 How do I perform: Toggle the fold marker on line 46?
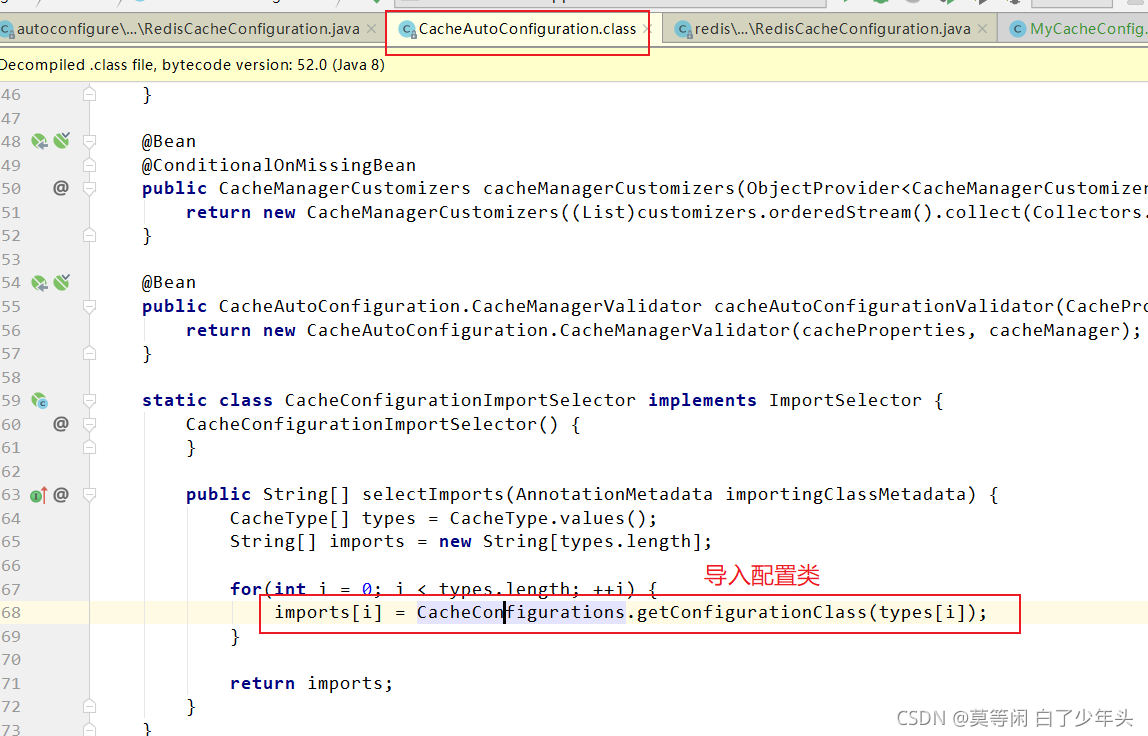pyautogui.click(x=89, y=94)
